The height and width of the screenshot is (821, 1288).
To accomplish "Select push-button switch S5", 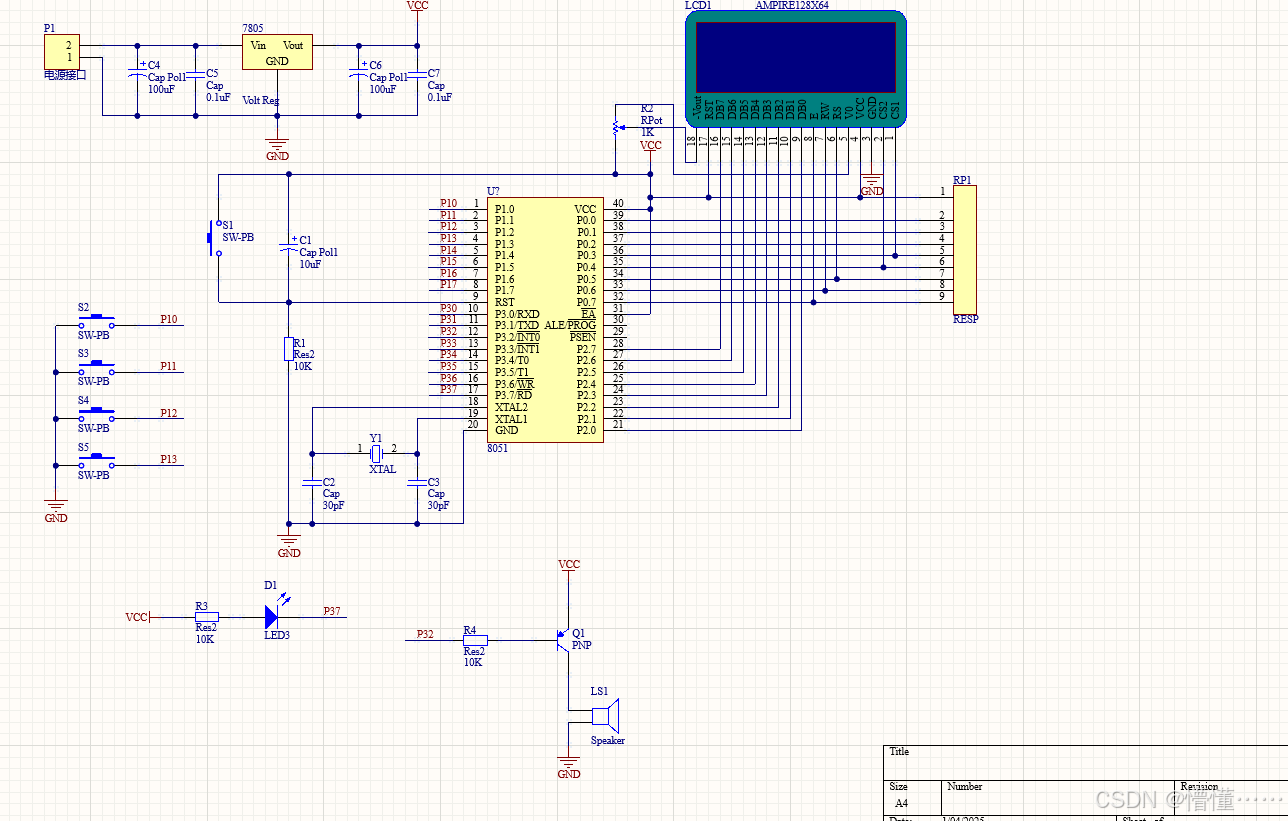I will 96,461.
